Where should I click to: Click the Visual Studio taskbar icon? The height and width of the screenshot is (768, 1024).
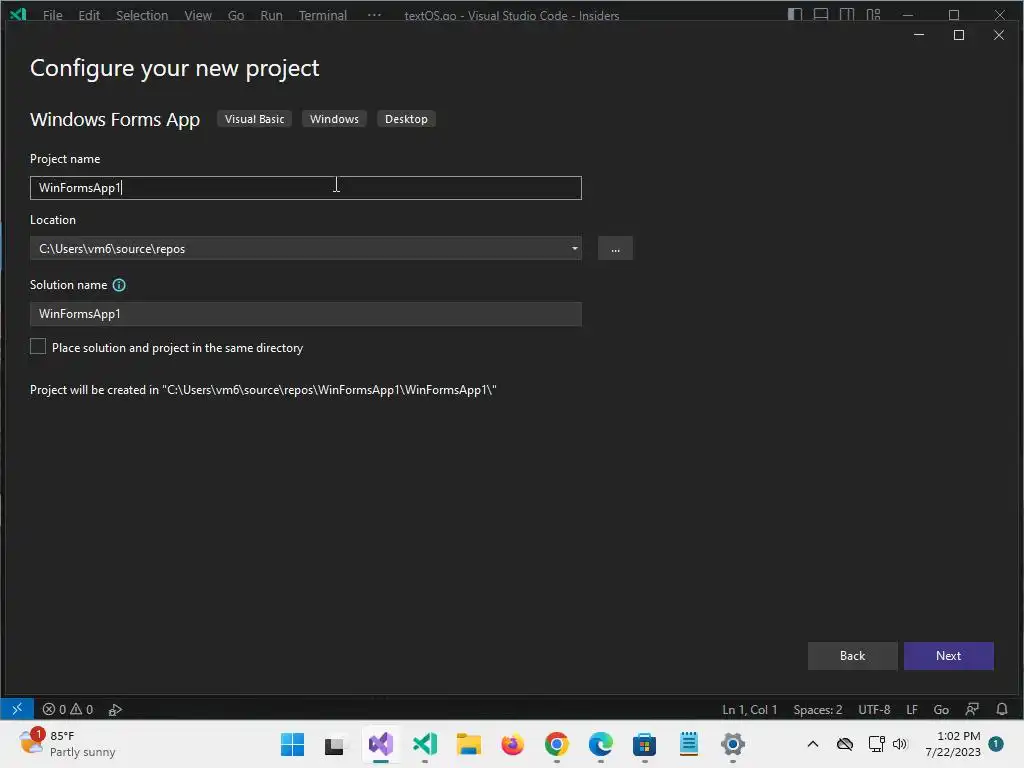(381, 744)
